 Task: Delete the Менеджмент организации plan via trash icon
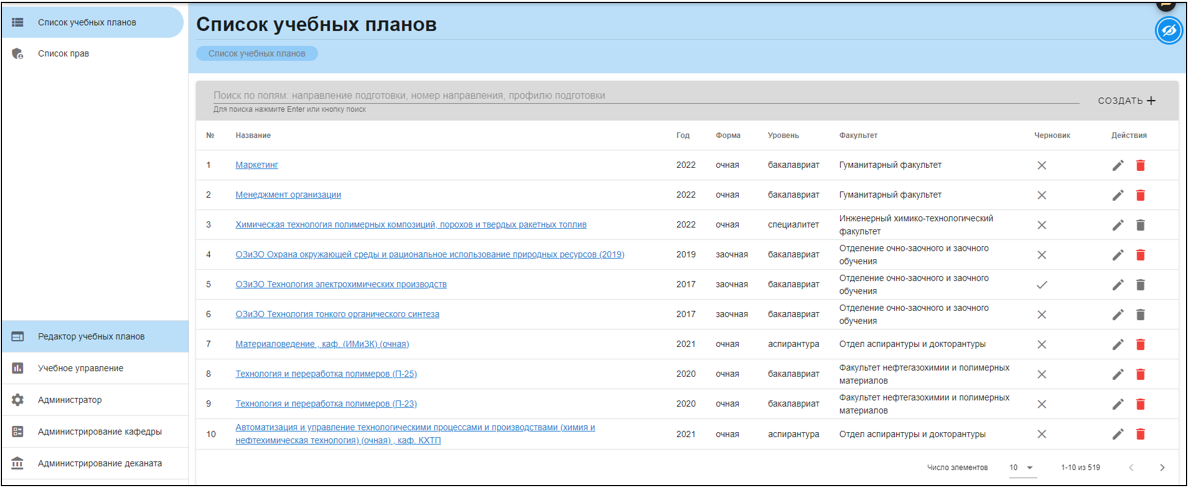tap(1140, 195)
